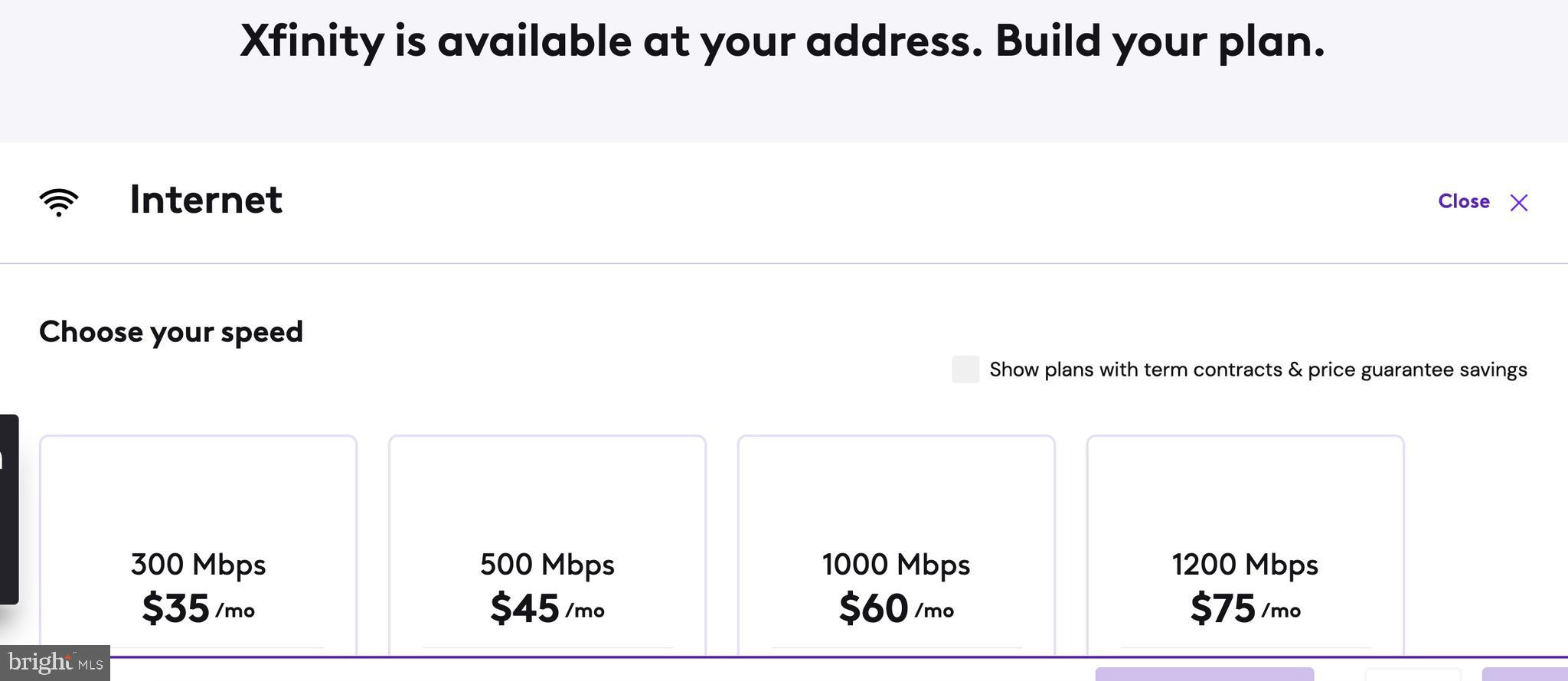Click the $35 /mo price
The width and height of the screenshot is (1568, 681).
(198, 609)
